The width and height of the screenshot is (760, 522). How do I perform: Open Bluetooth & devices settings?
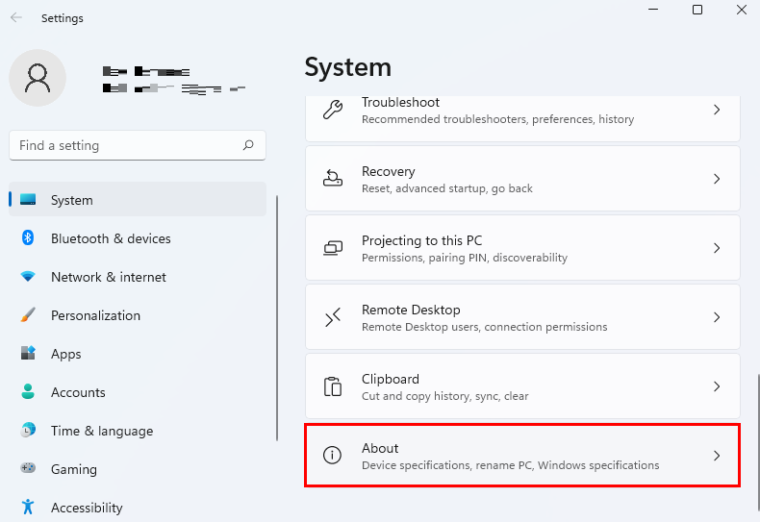[x=137, y=238]
